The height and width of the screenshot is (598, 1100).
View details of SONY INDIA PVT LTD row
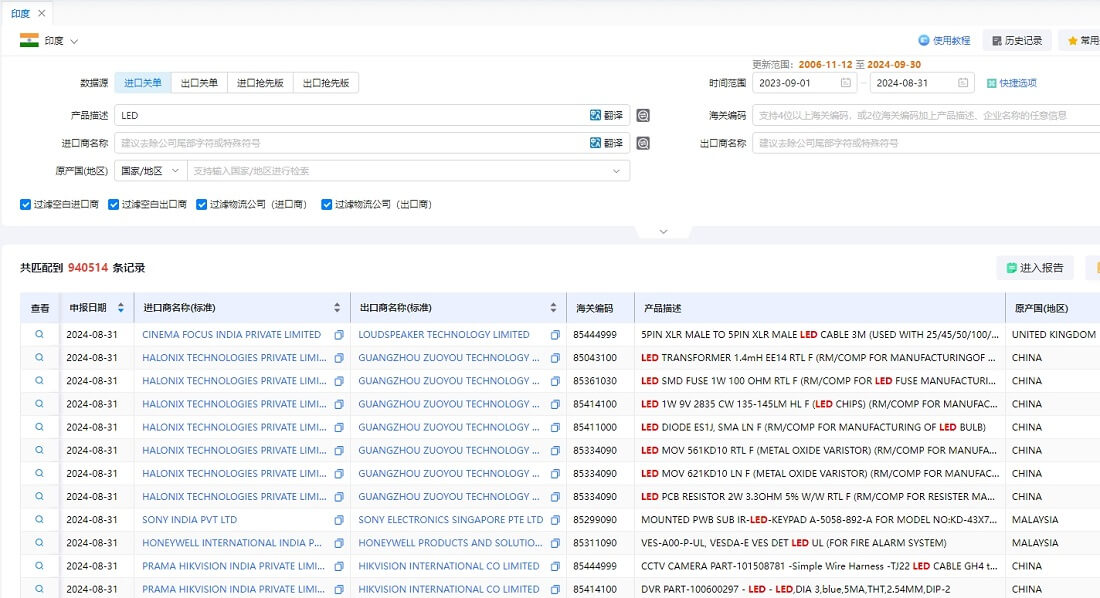(x=39, y=519)
